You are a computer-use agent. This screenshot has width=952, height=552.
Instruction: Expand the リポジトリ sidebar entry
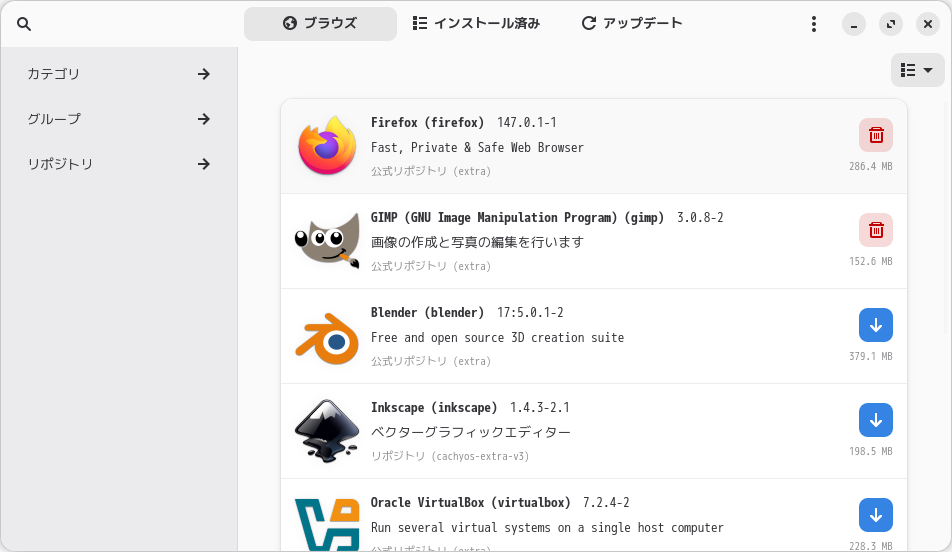coord(118,164)
